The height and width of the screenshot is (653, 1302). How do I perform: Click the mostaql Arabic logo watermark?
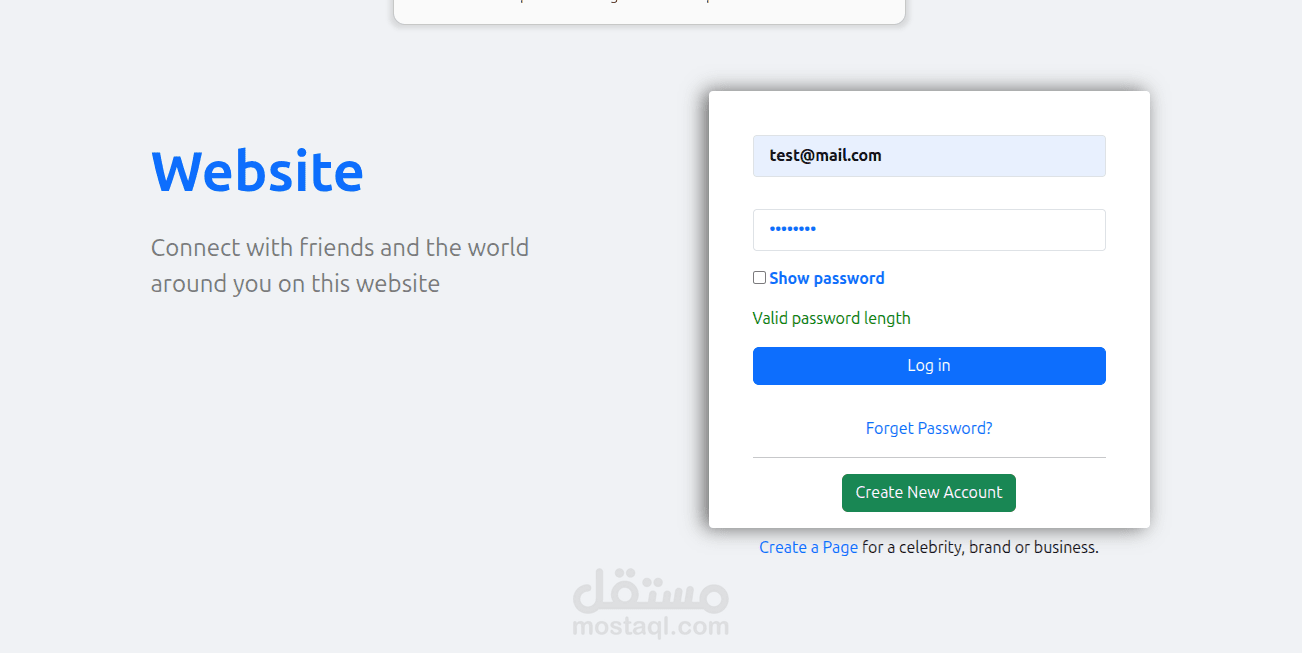[x=651, y=590]
